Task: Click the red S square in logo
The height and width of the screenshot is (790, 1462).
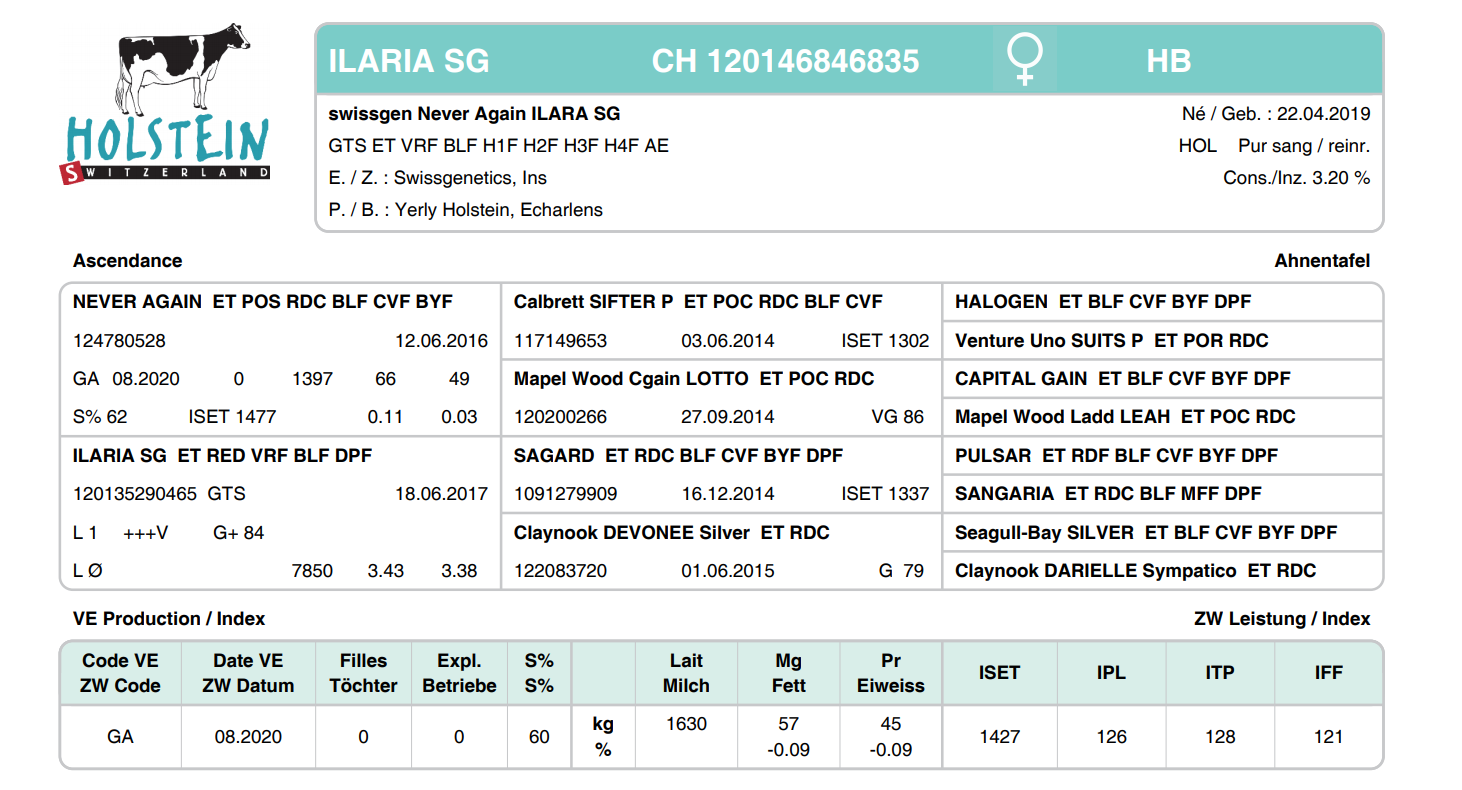Action: coord(72,173)
